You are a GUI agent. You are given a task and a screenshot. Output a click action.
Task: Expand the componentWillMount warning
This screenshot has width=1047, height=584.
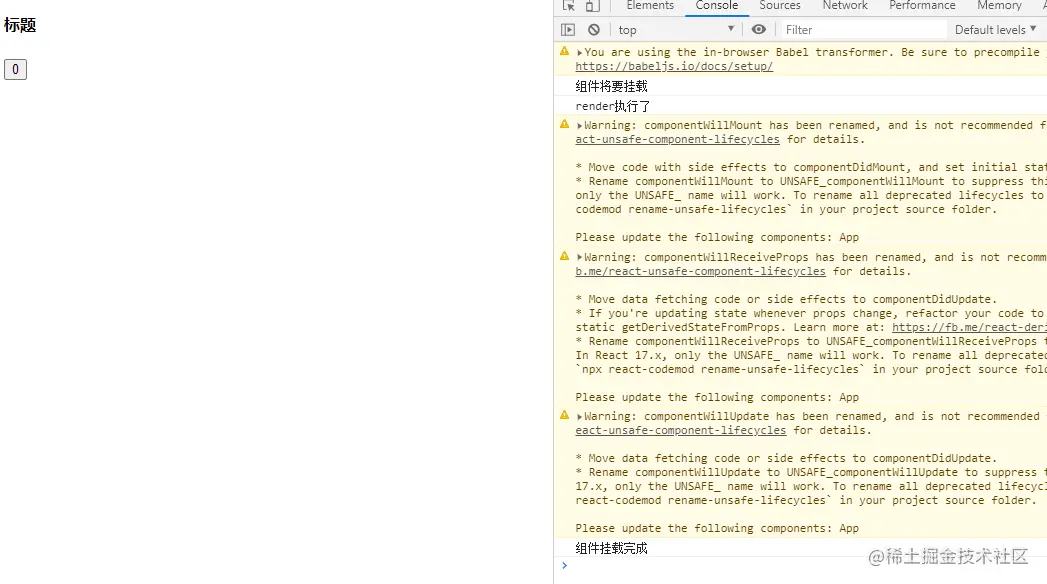point(580,125)
